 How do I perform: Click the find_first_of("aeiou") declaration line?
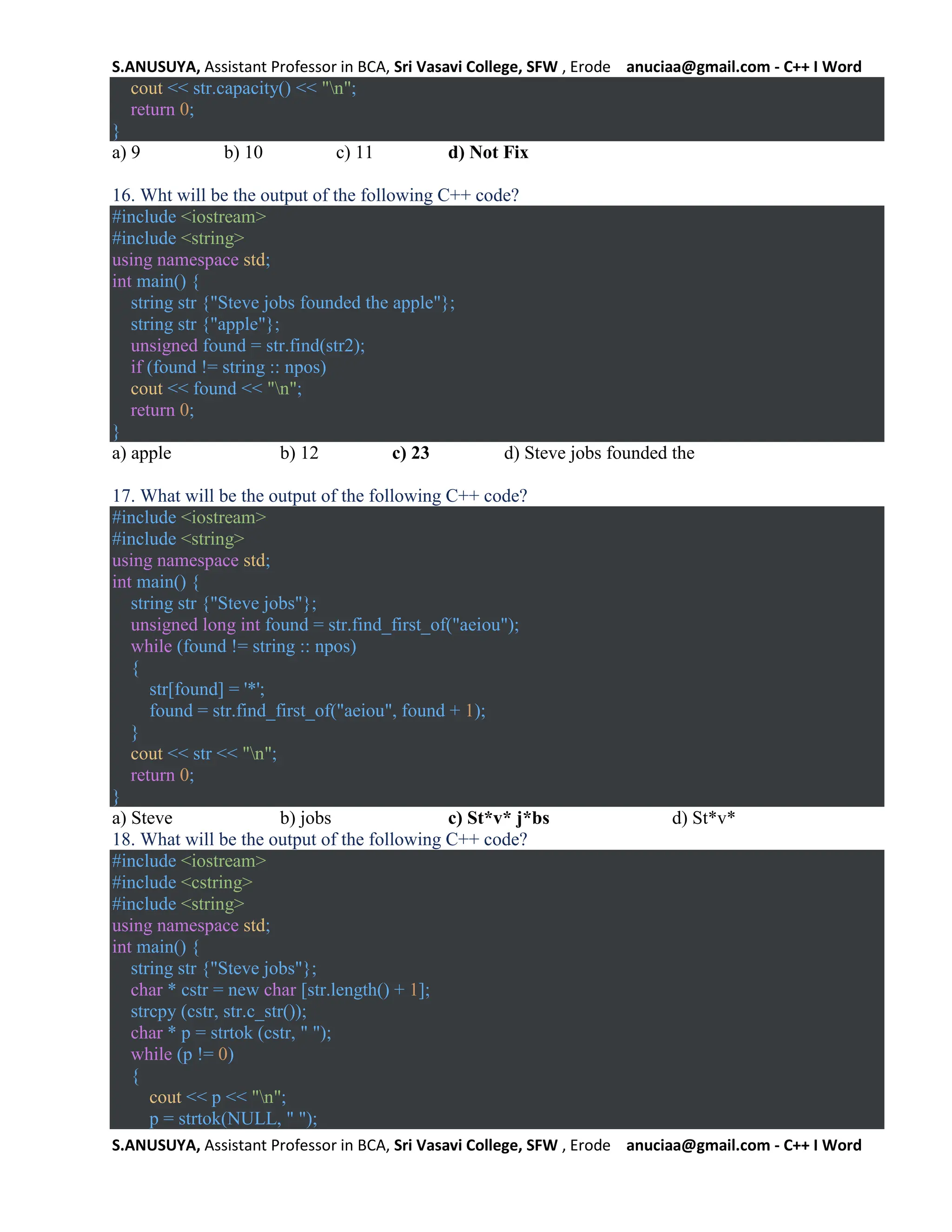pos(324,625)
